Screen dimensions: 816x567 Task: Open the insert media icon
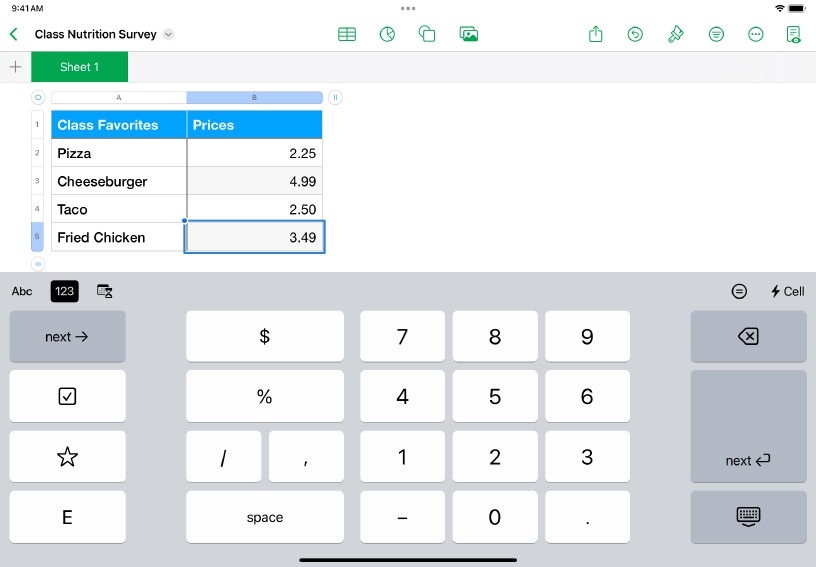[x=468, y=34]
